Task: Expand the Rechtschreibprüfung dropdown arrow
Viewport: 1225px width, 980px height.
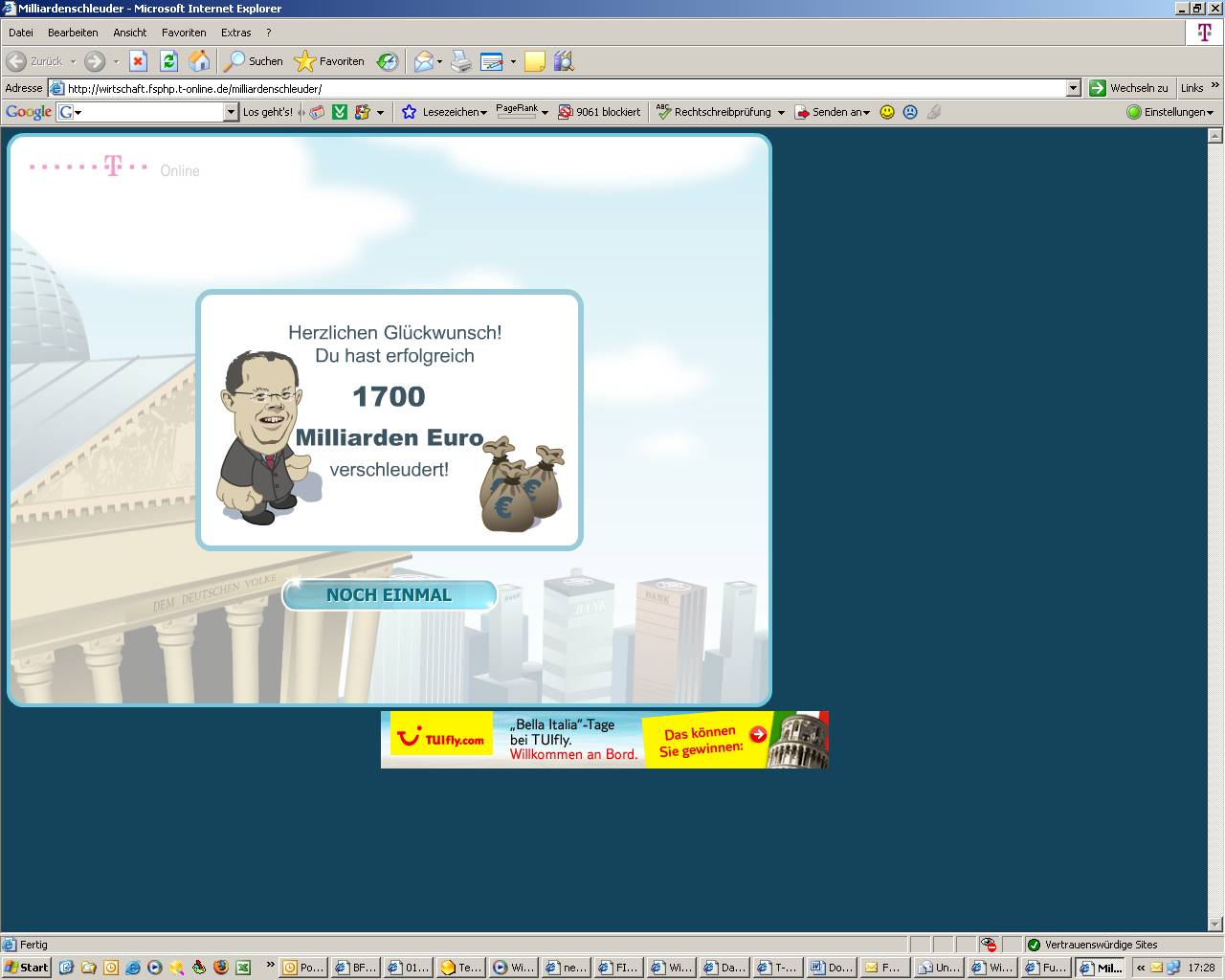Action: [x=781, y=112]
